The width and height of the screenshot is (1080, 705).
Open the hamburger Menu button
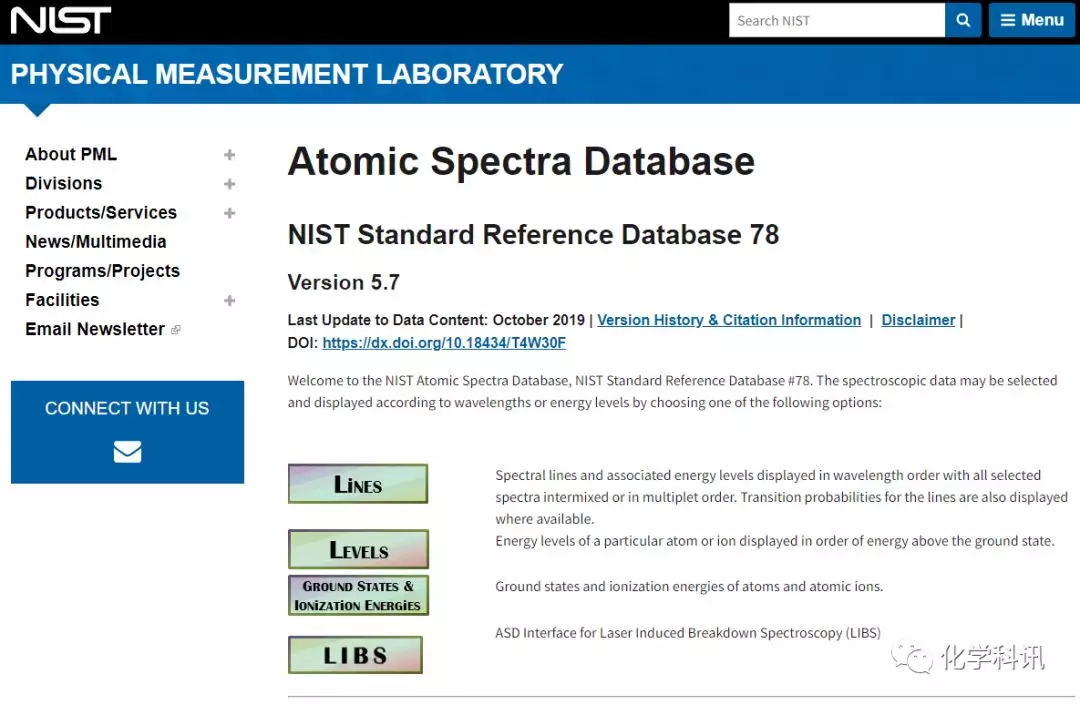(1031, 20)
